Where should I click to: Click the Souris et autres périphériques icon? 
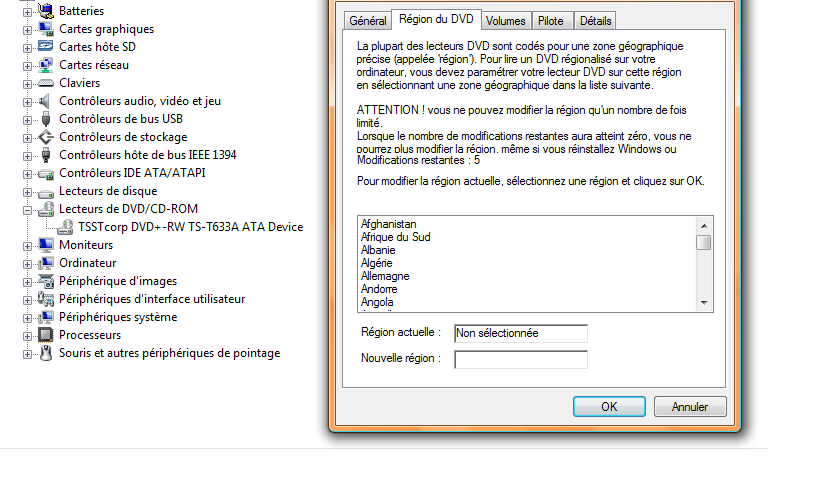pos(45,353)
